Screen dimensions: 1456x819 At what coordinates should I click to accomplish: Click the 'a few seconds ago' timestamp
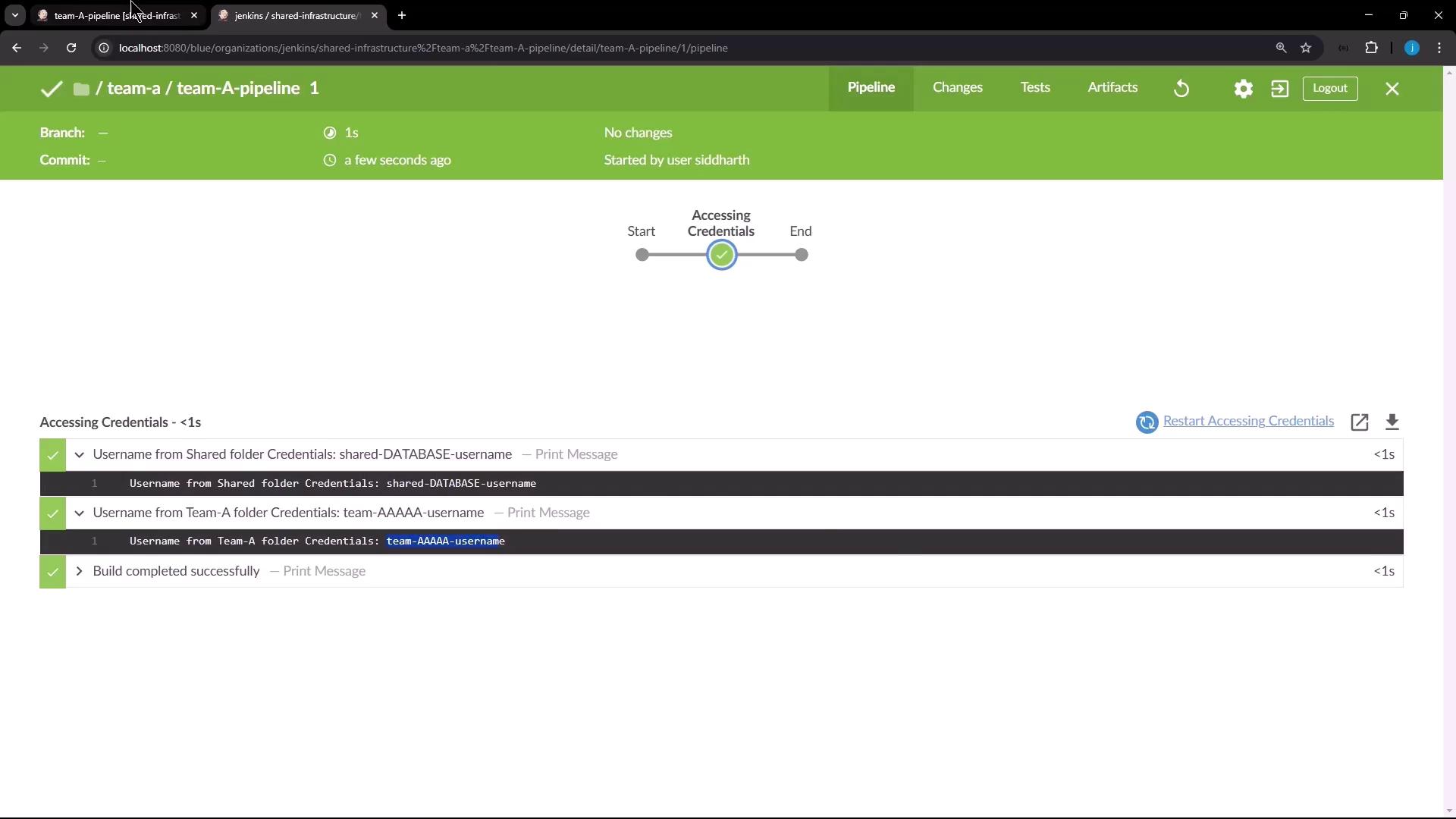tap(397, 160)
